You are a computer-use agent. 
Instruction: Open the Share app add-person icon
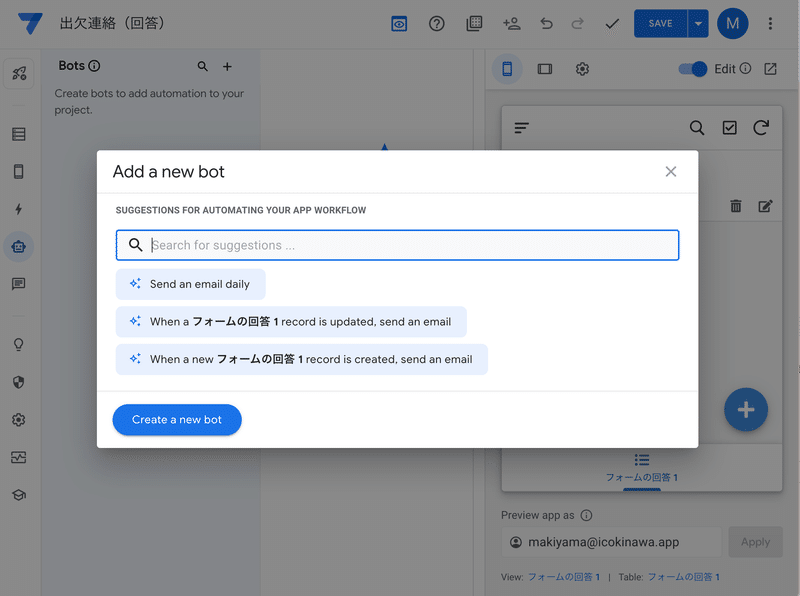pos(511,23)
